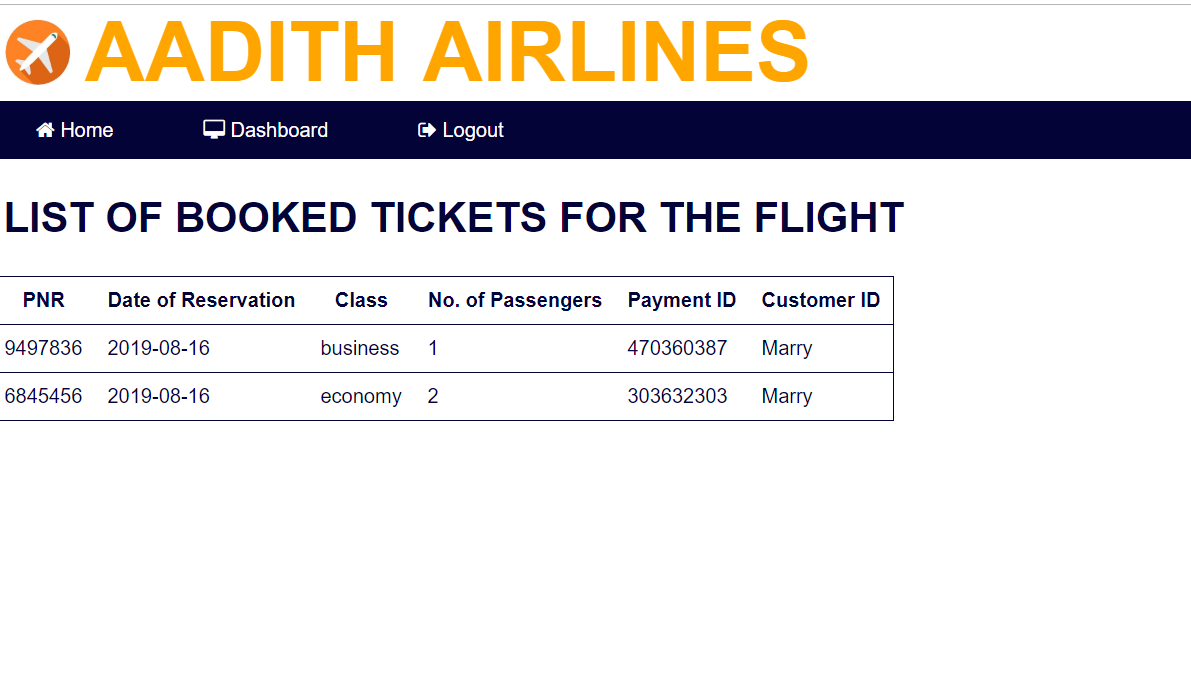Select PNR 6845456 in the table
1191x695 pixels.
(x=43, y=396)
